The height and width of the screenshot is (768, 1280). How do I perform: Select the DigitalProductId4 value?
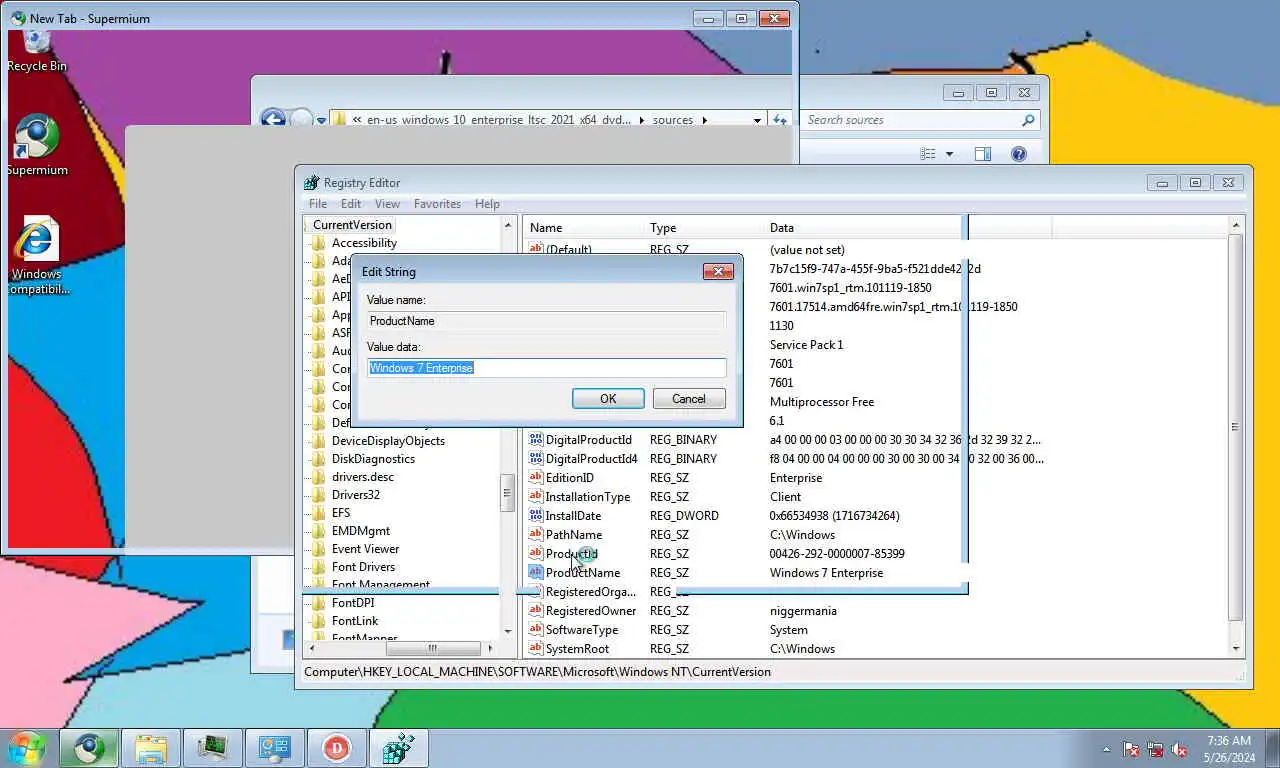[x=591, y=459]
